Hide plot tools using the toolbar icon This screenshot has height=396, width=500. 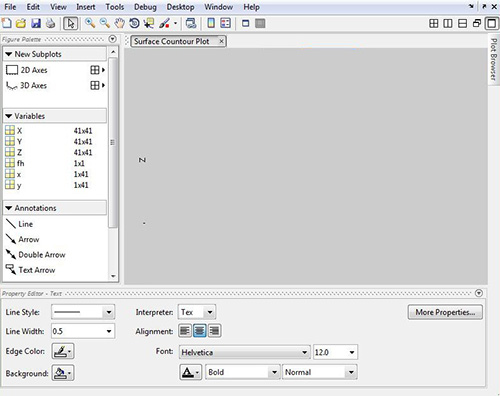[x=246, y=23]
